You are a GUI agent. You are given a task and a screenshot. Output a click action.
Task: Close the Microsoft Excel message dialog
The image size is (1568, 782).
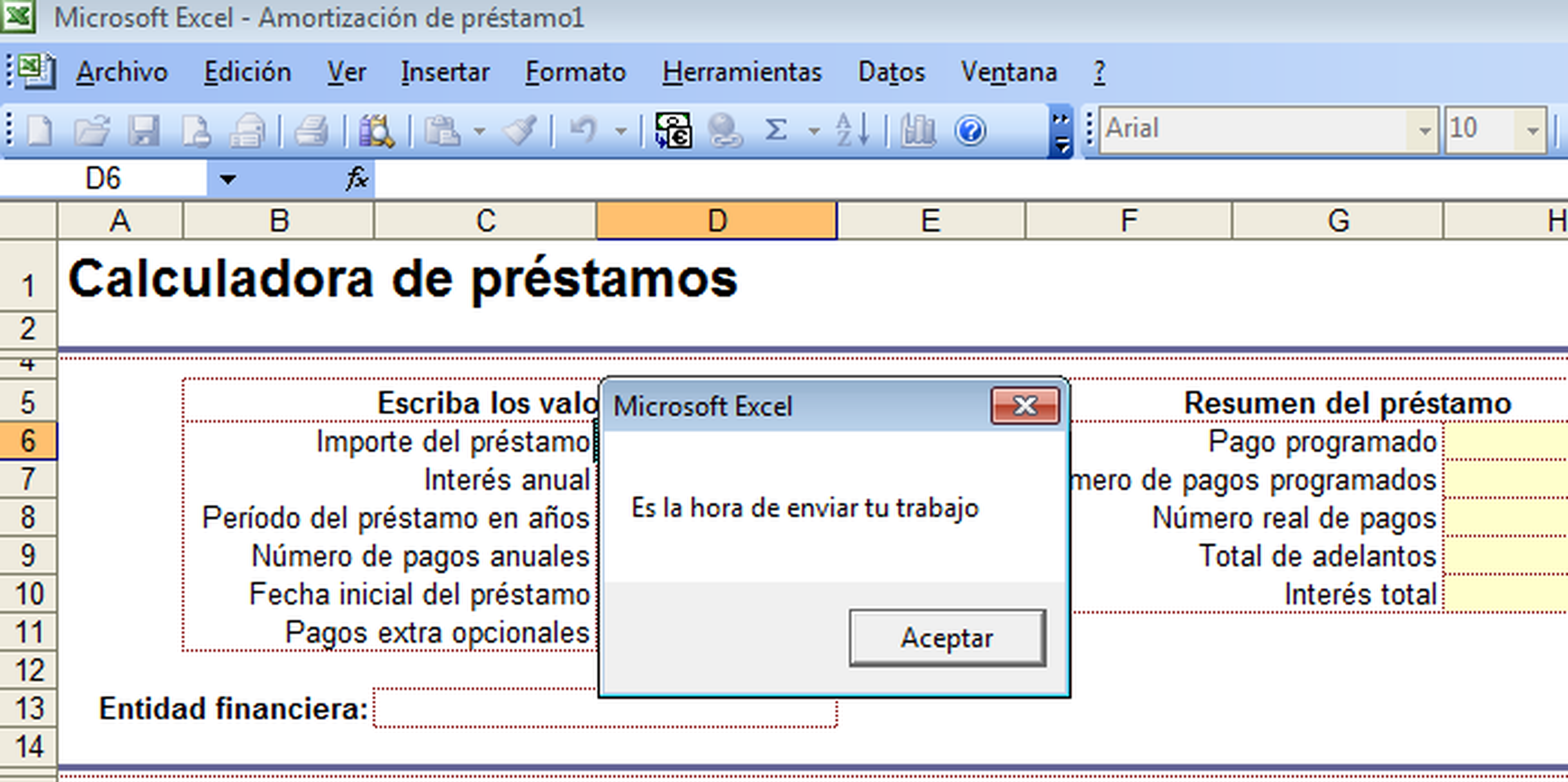pos(1025,406)
